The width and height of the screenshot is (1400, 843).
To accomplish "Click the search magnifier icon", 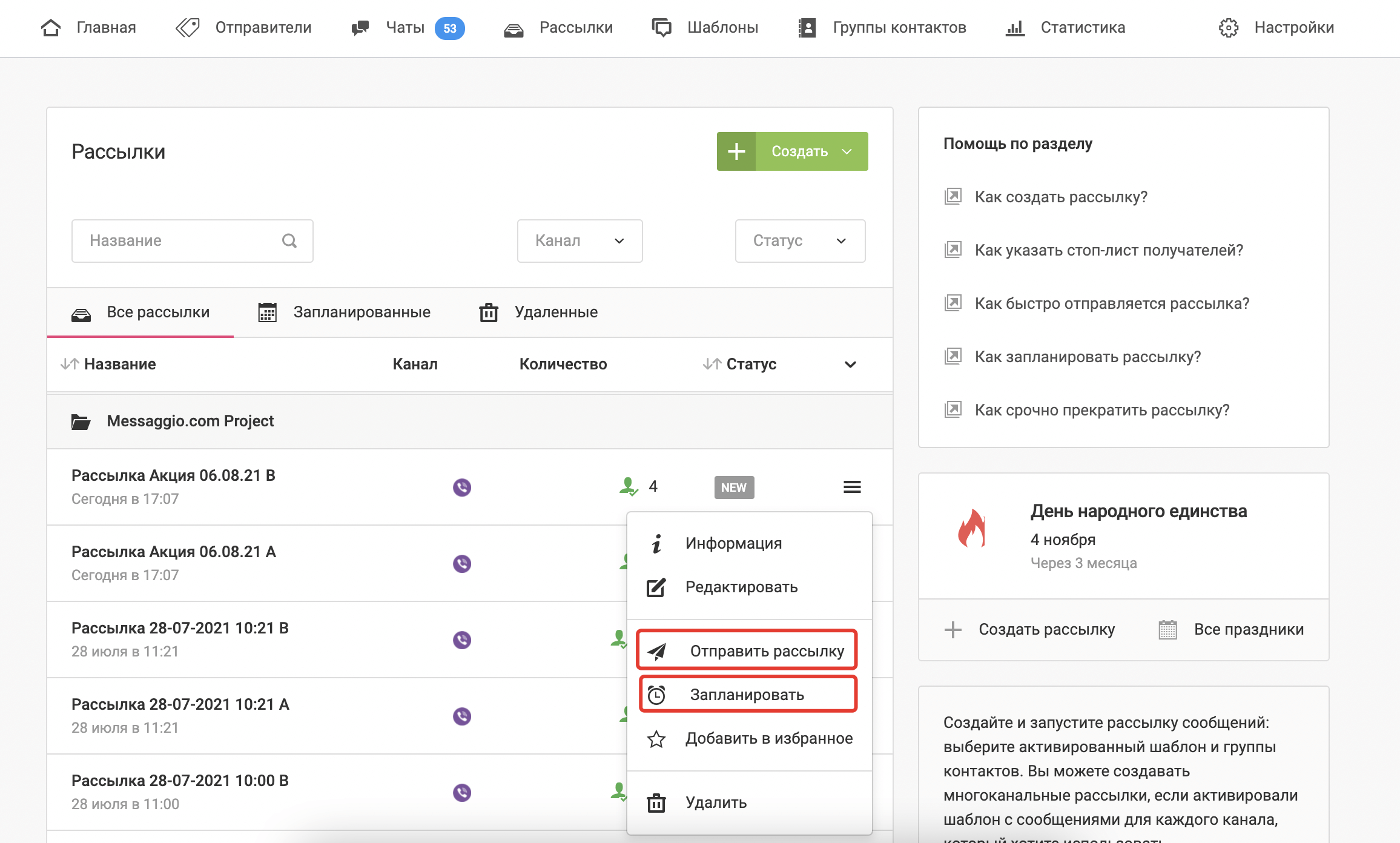I will point(289,241).
